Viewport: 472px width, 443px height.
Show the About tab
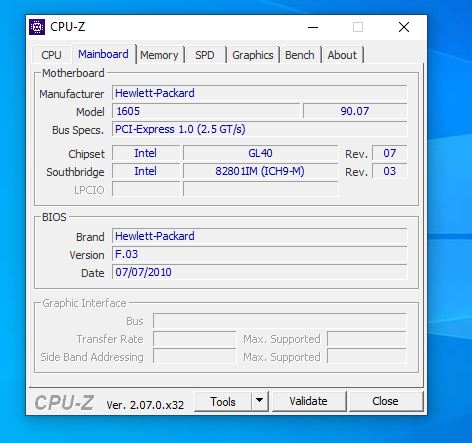[342, 55]
